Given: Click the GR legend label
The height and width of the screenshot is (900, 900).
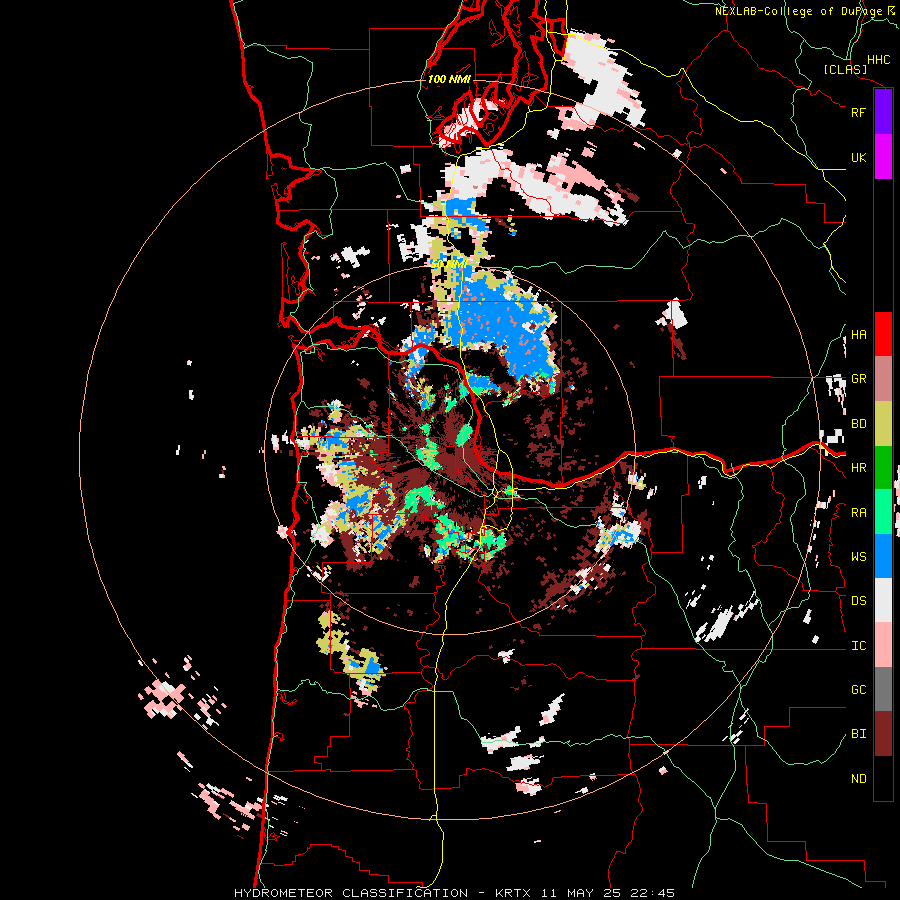Looking at the screenshot, I should point(858,379).
